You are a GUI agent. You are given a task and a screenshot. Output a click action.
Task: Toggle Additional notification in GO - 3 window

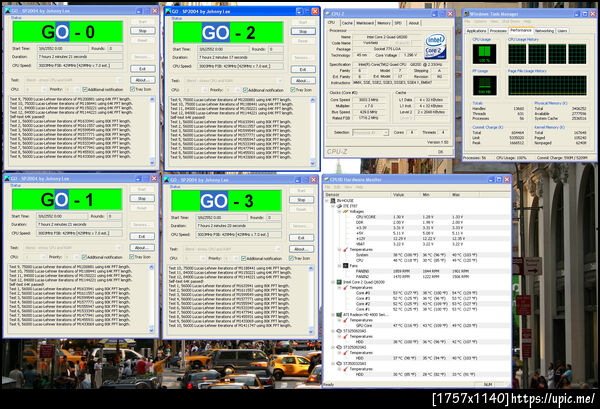[x=243, y=259]
